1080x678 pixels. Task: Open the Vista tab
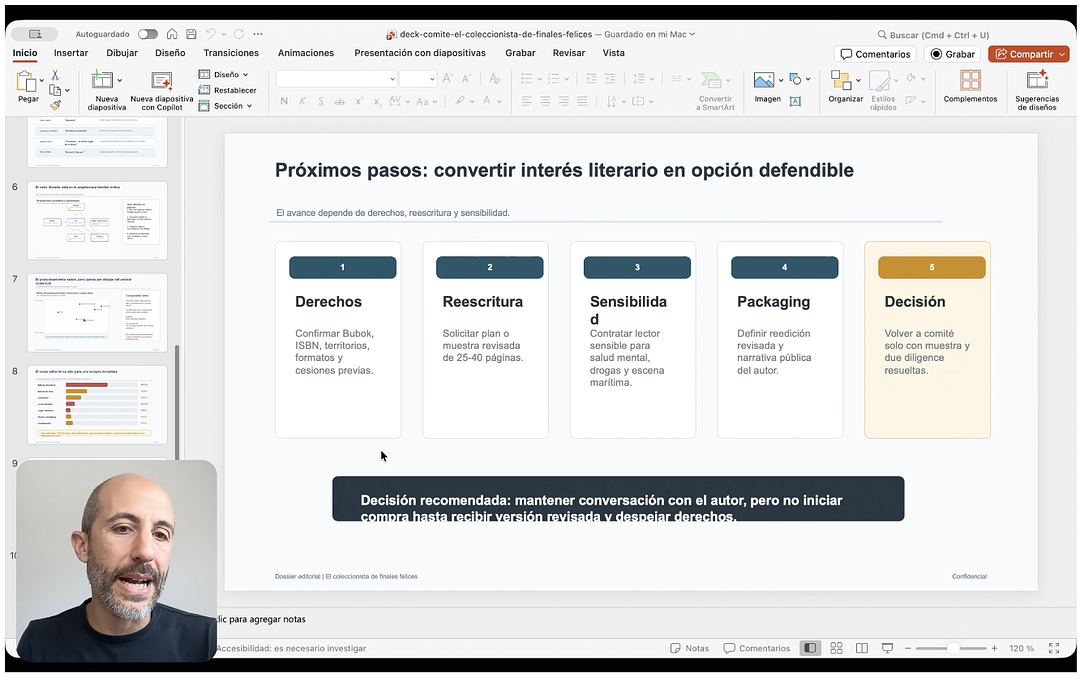(x=614, y=53)
